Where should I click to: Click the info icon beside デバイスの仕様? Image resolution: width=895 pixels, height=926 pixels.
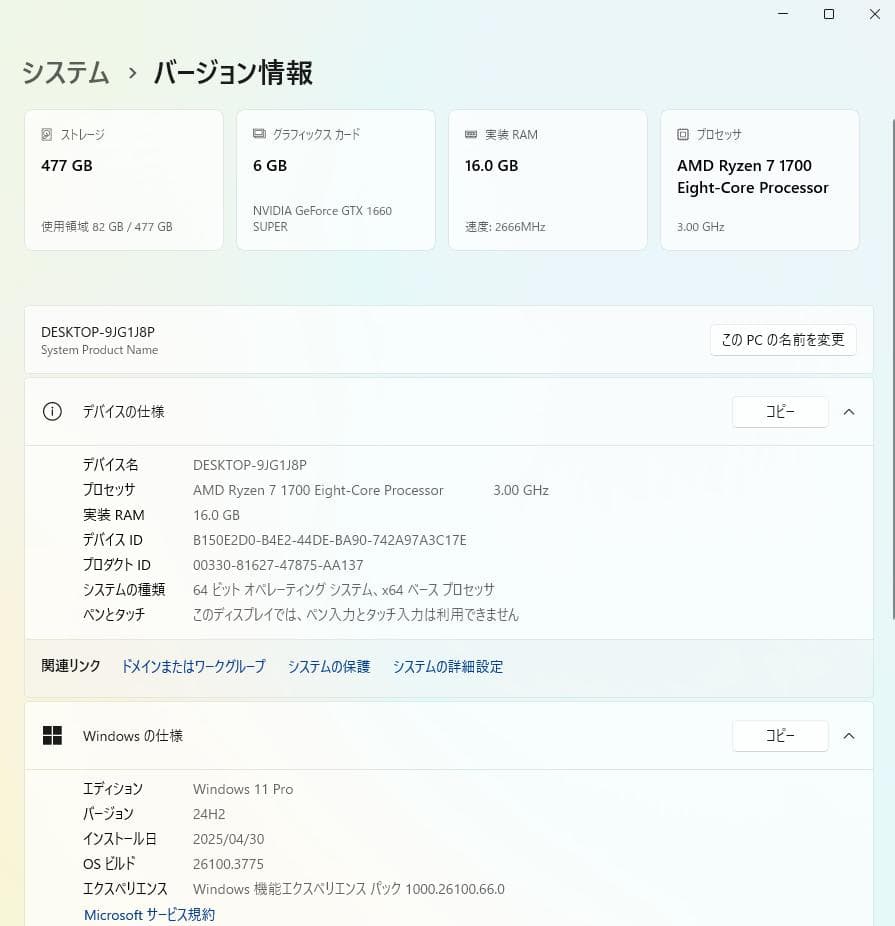(51, 411)
